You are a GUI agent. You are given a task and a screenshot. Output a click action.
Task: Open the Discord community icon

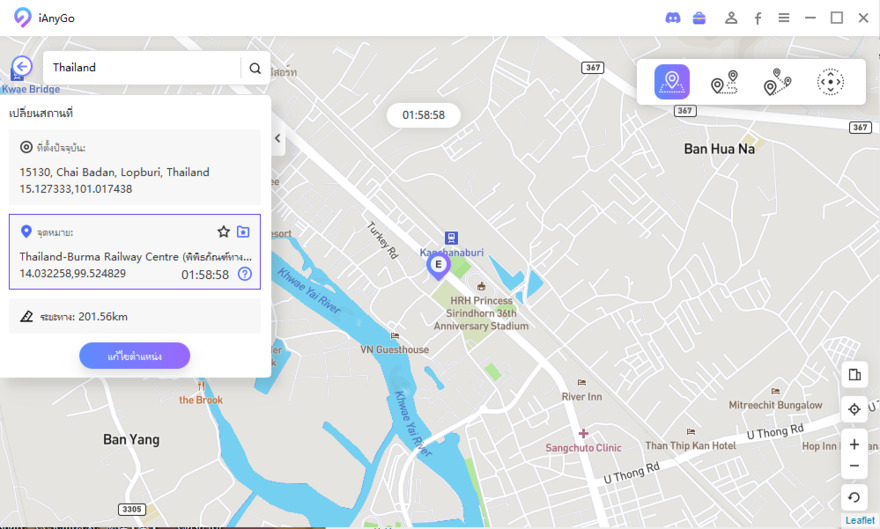point(672,18)
